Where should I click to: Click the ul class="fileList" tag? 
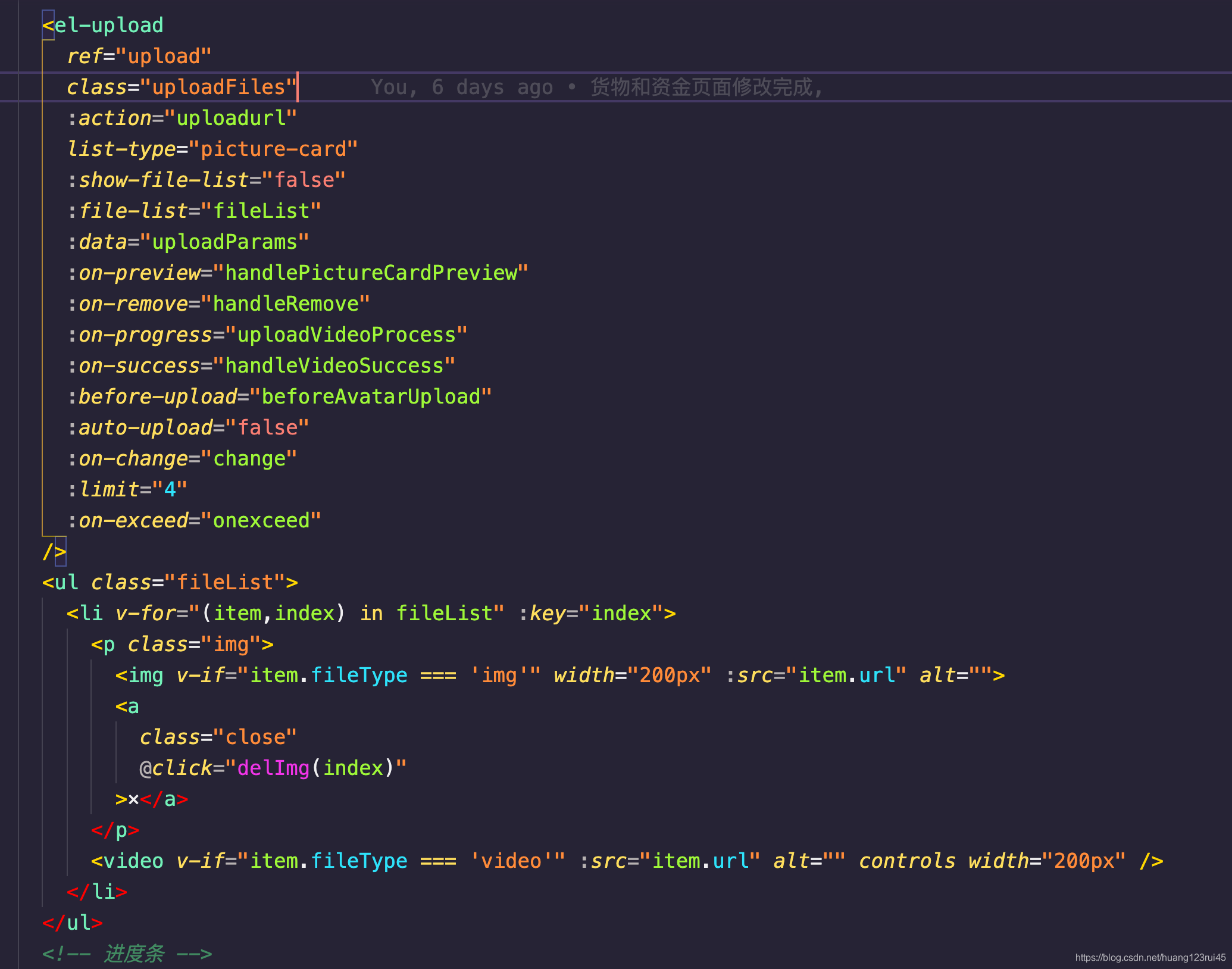coord(170,583)
